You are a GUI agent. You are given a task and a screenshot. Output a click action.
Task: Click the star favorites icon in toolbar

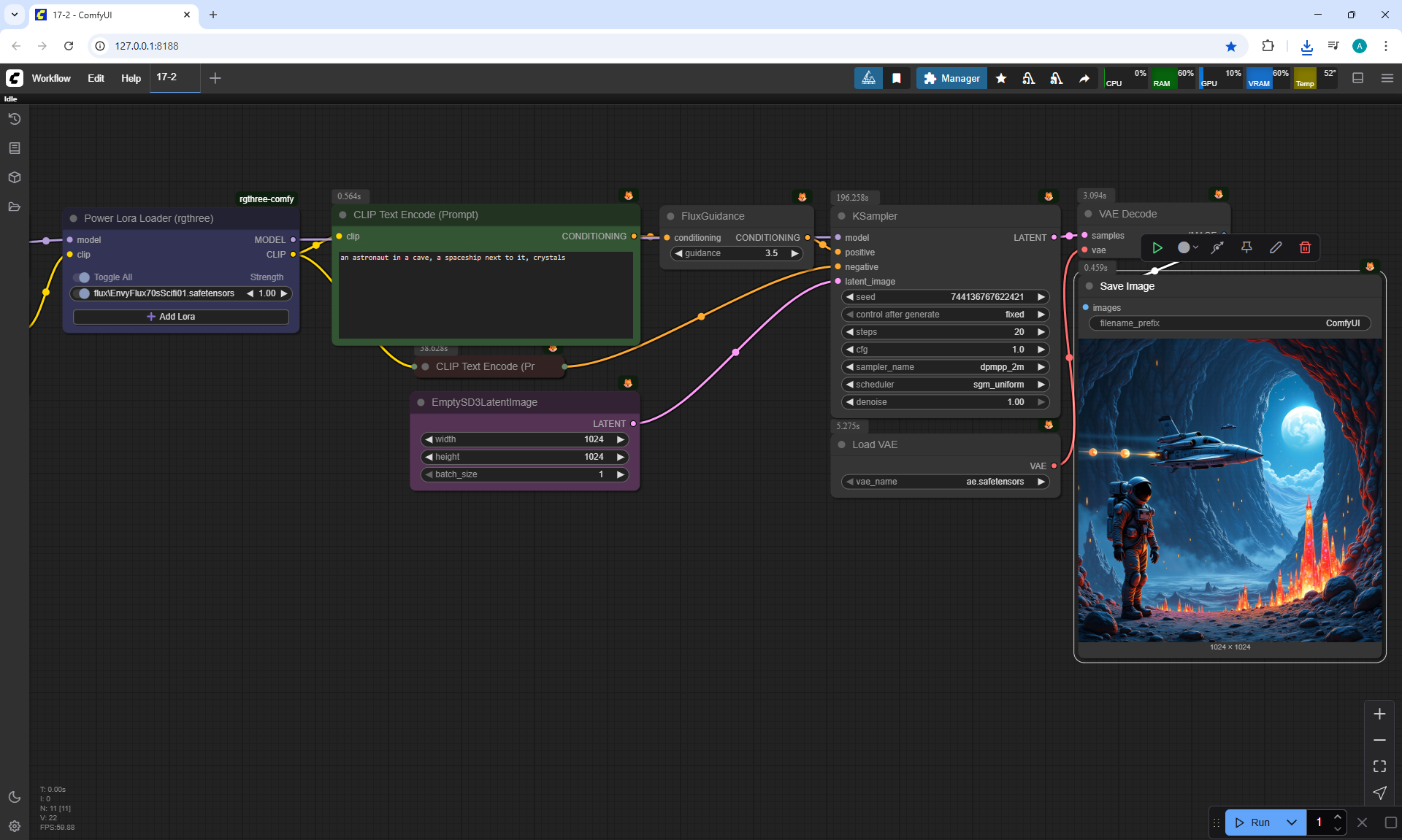pyautogui.click(x=1001, y=78)
